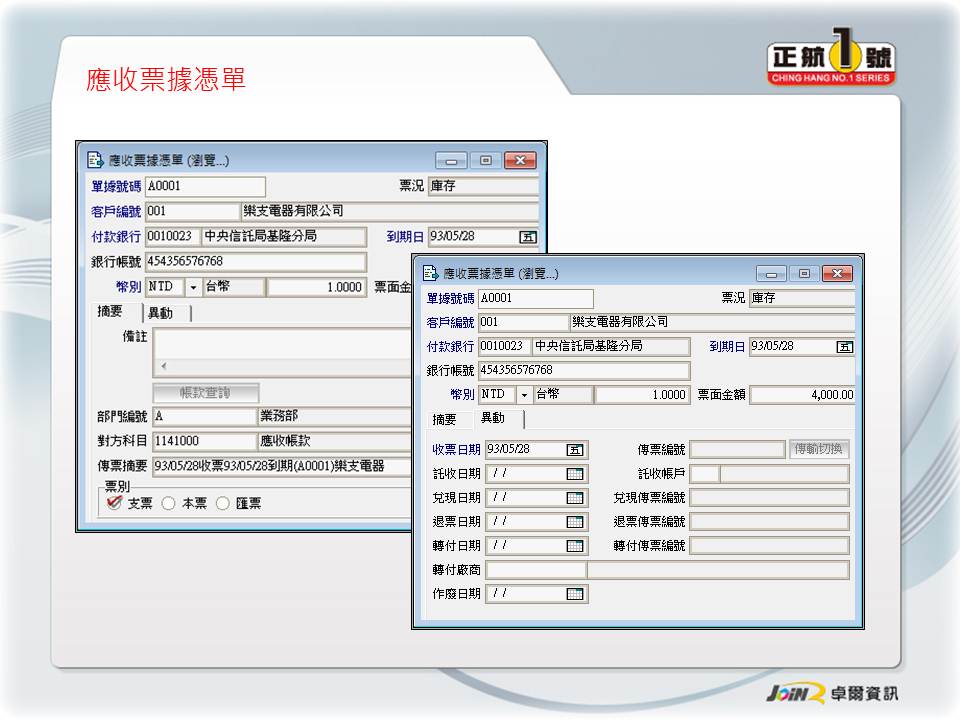Open the 託收日期 calendar picker icon
The height and width of the screenshot is (720, 960).
[575, 474]
